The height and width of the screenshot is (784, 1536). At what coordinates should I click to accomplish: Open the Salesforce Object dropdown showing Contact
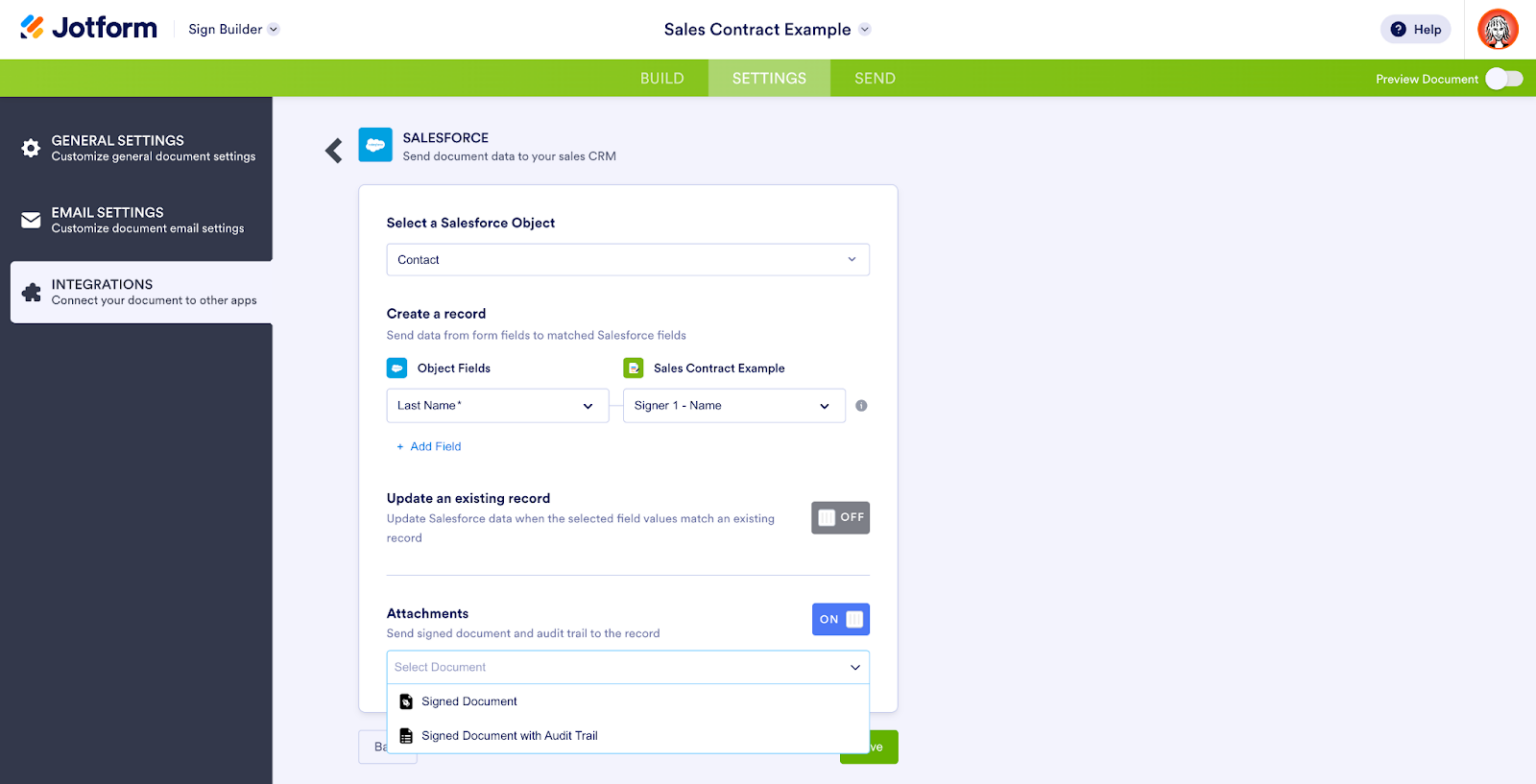[x=628, y=259]
